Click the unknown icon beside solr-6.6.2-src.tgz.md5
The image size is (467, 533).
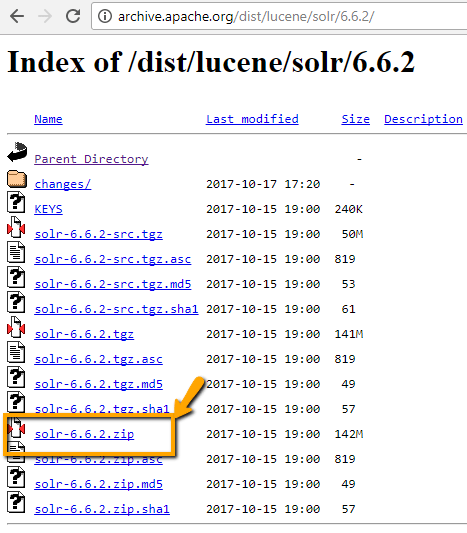[x=16, y=277]
